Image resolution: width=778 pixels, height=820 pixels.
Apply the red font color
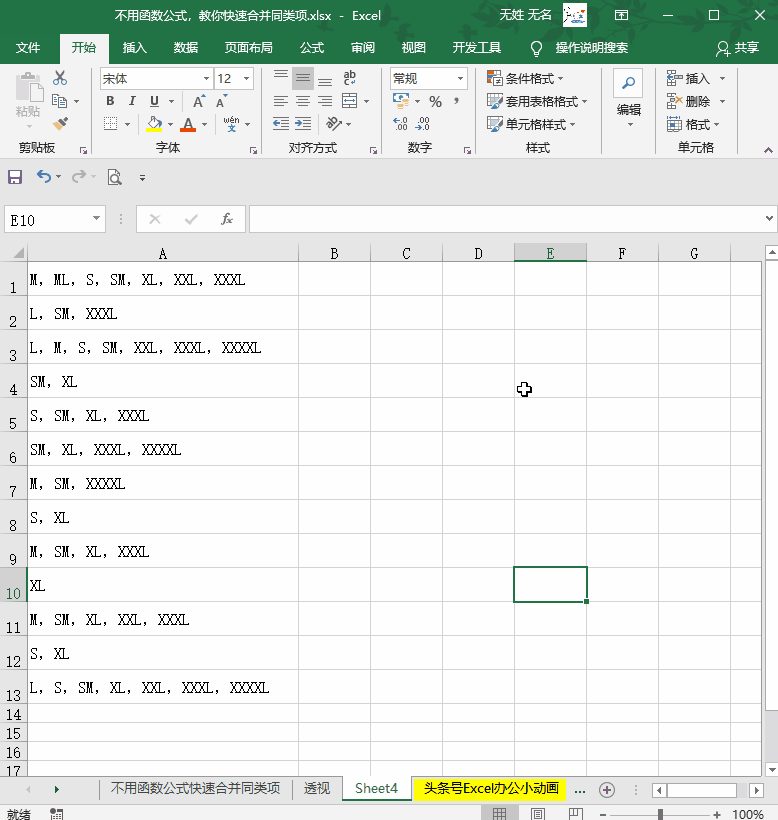[x=188, y=124]
